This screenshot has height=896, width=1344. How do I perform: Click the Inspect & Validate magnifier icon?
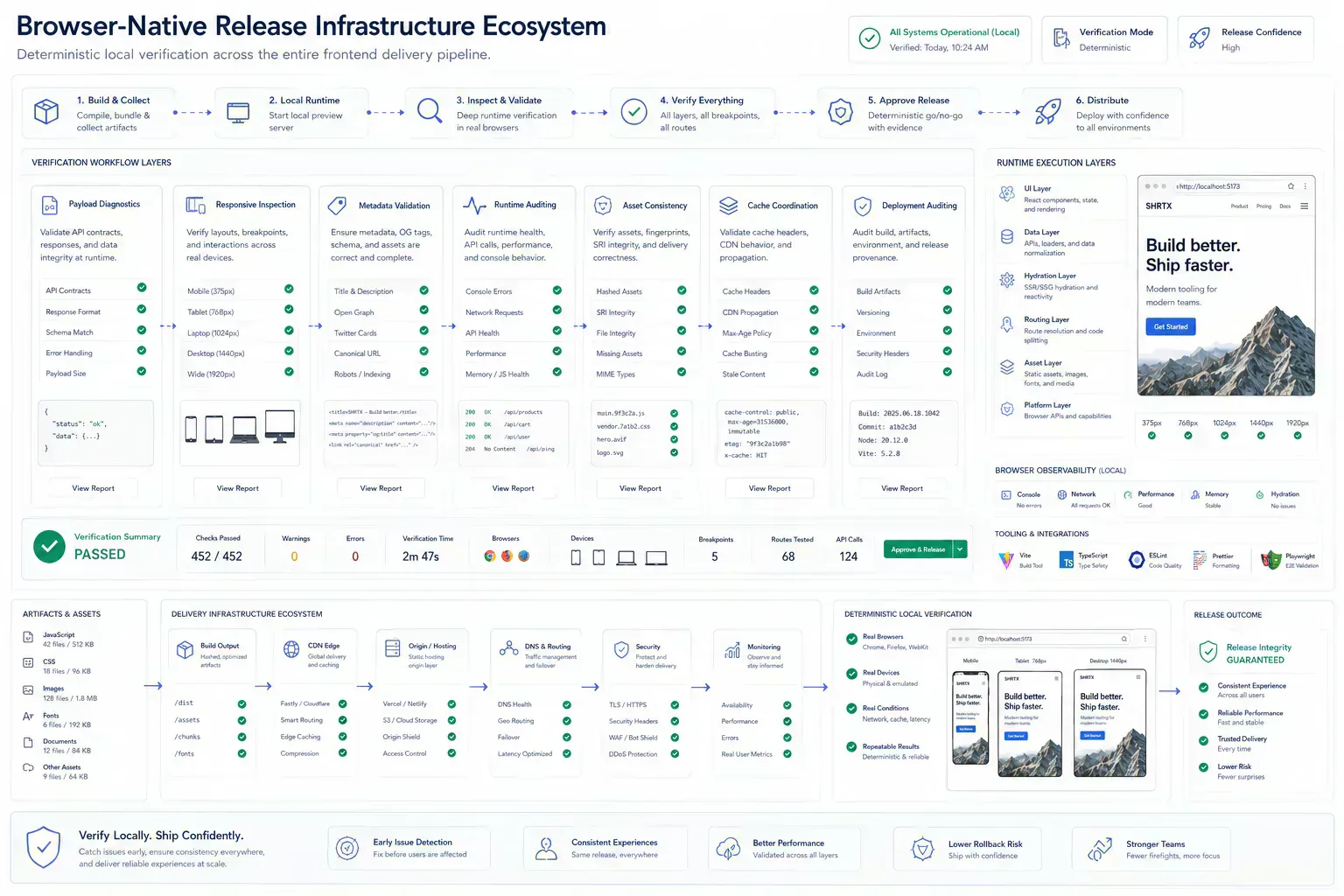(x=429, y=111)
